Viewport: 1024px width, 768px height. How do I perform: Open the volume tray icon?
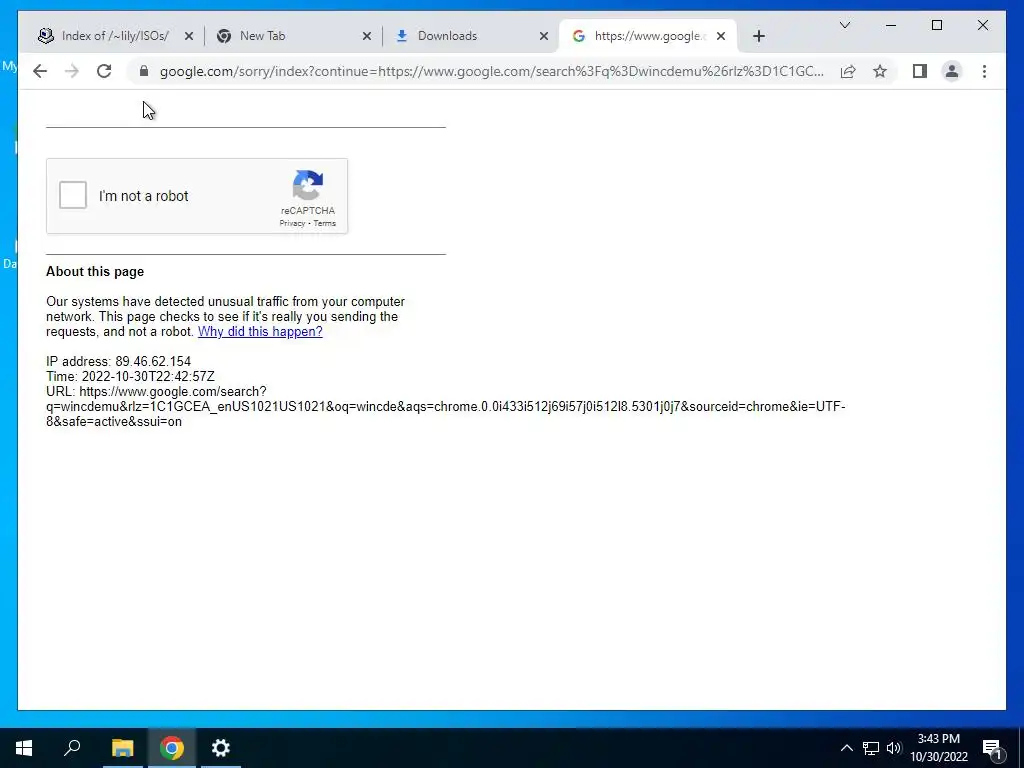point(894,748)
